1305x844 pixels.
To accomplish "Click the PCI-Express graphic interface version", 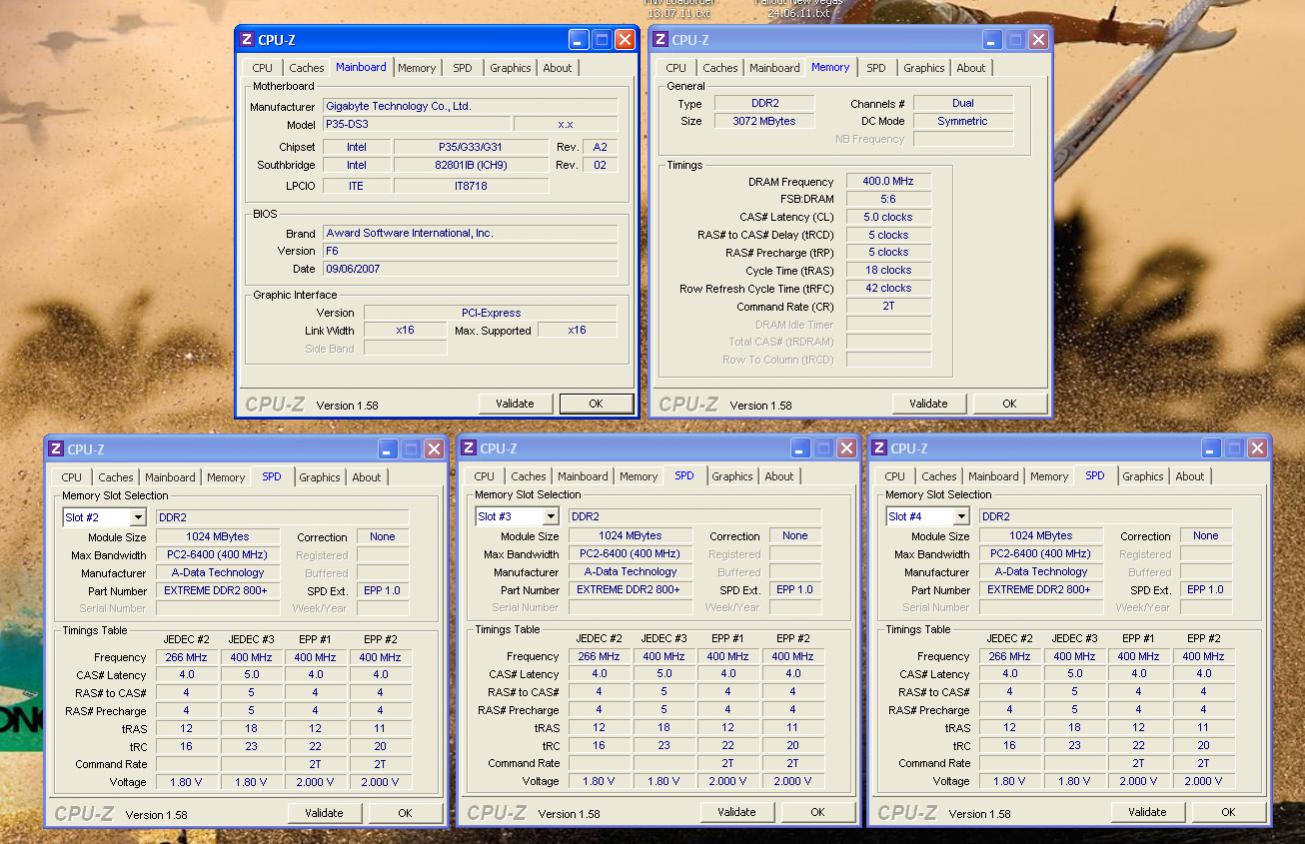I will (491, 312).
